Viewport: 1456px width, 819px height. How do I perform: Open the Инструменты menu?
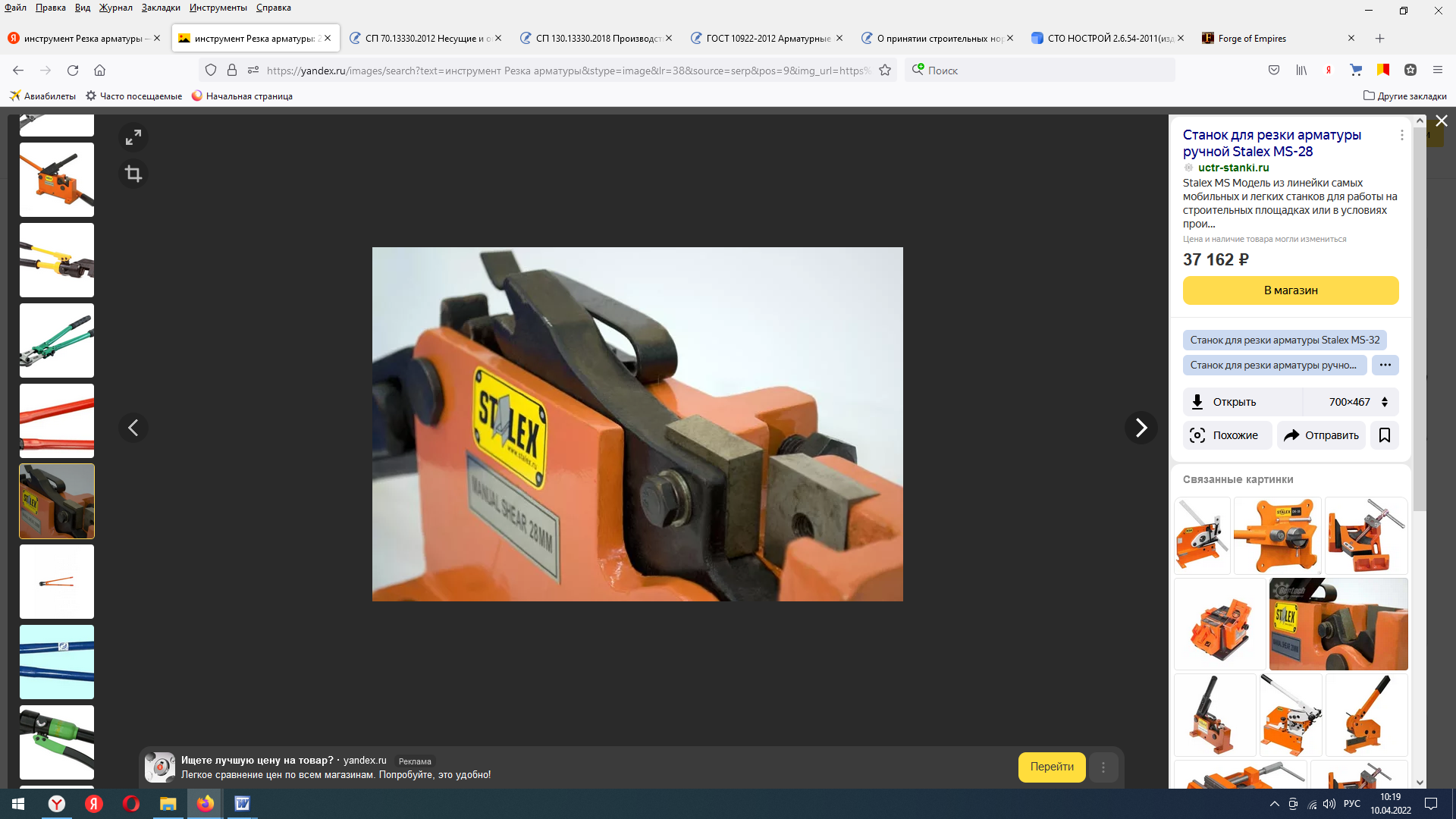click(x=218, y=8)
